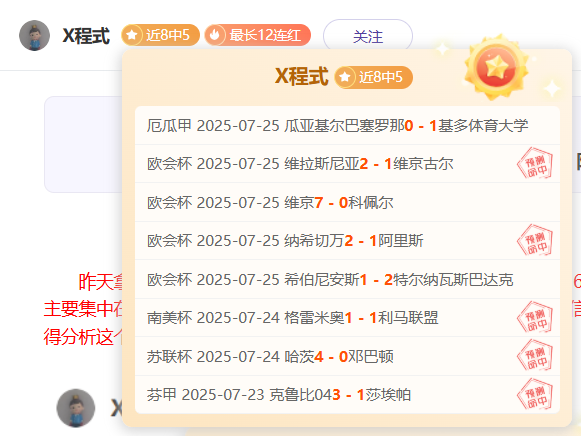
Task: Click X程式 title in popup header
Action: point(302,77)
